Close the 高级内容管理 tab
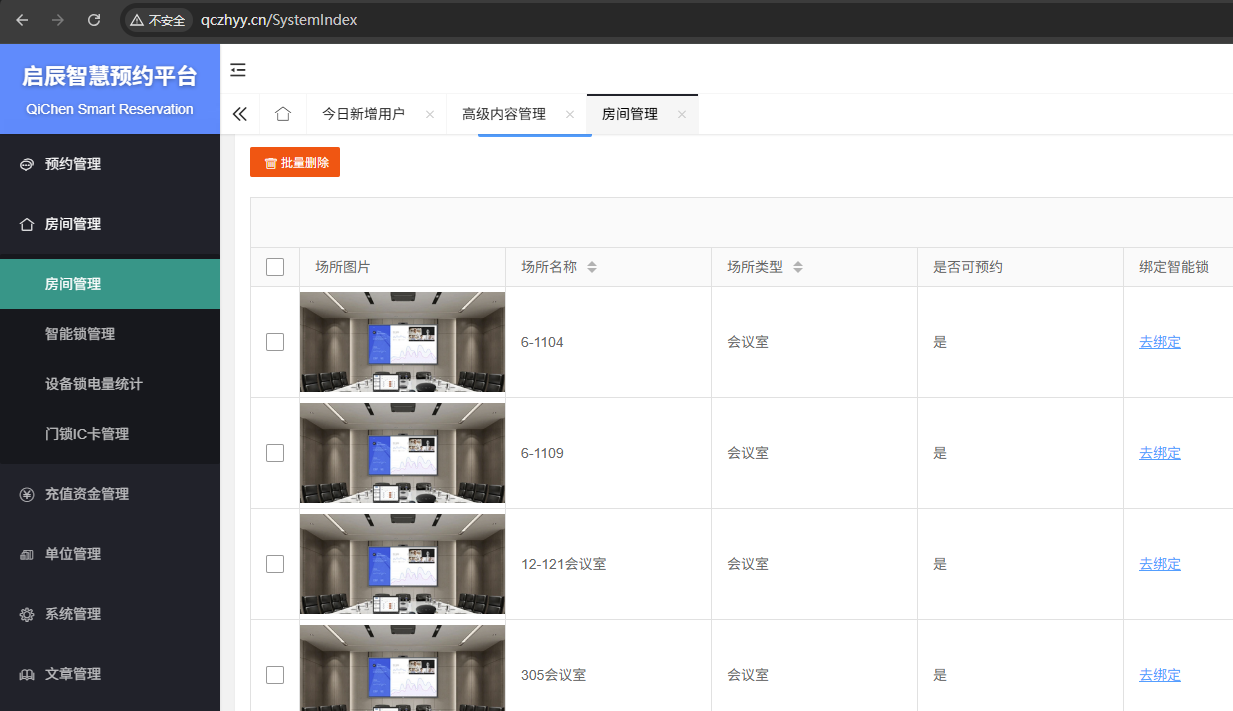Screen dimensions: 1233x711 coord(570,115)
